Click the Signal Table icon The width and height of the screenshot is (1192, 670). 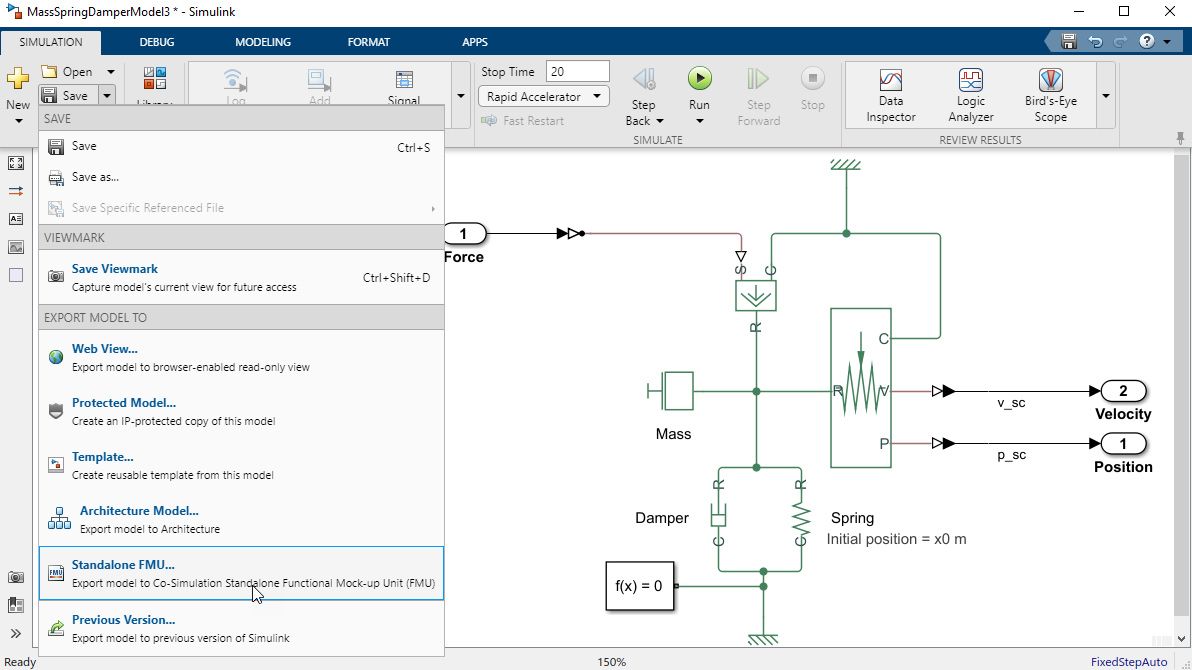[x=404, y=80]
